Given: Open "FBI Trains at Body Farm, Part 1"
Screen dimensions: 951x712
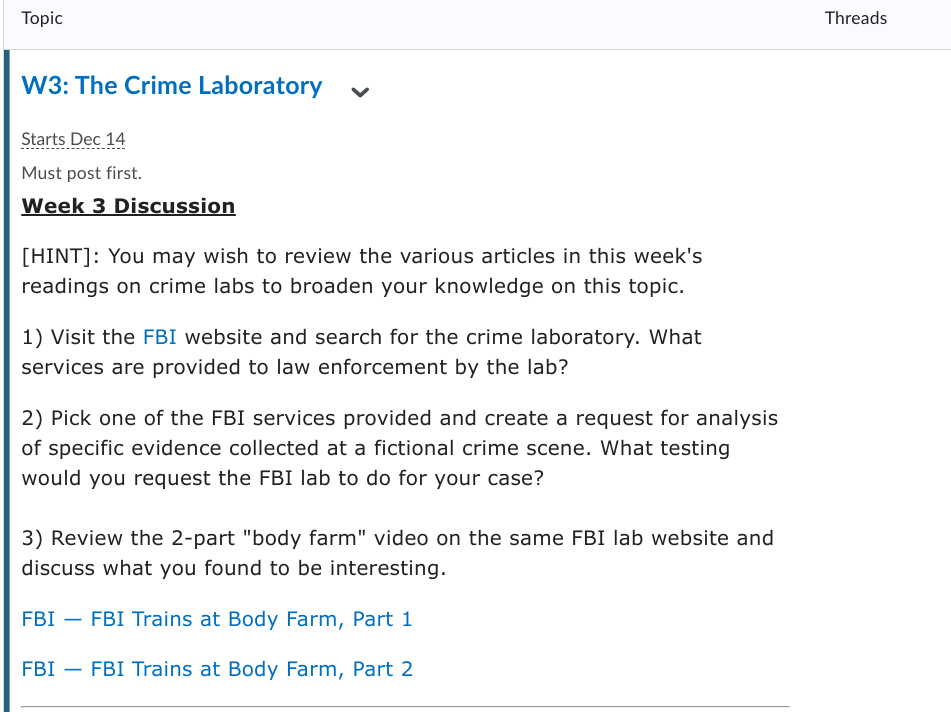Looking at the screenshot, I should click(216, 619).
